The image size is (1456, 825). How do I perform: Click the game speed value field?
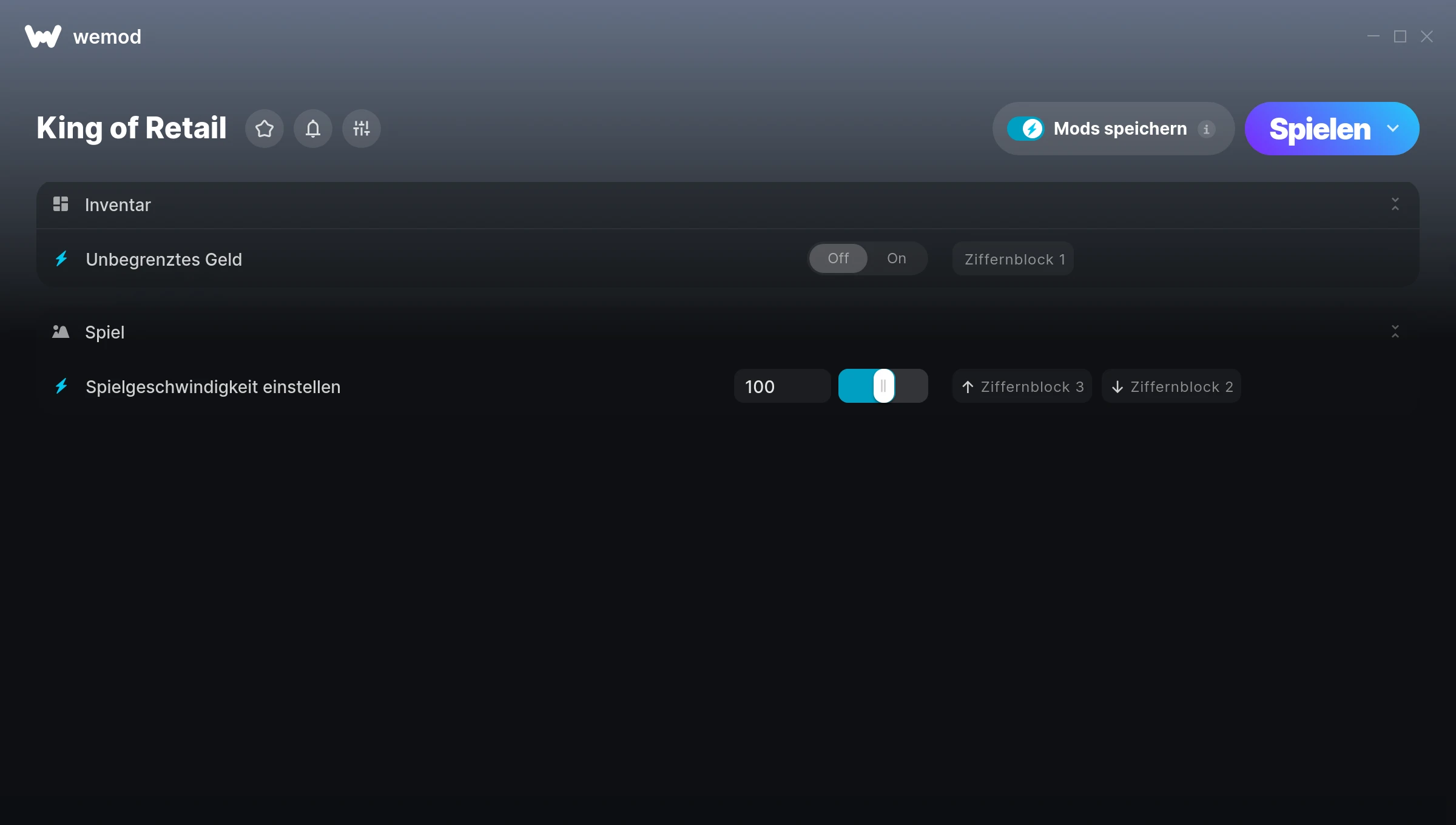tap(781, 386)
